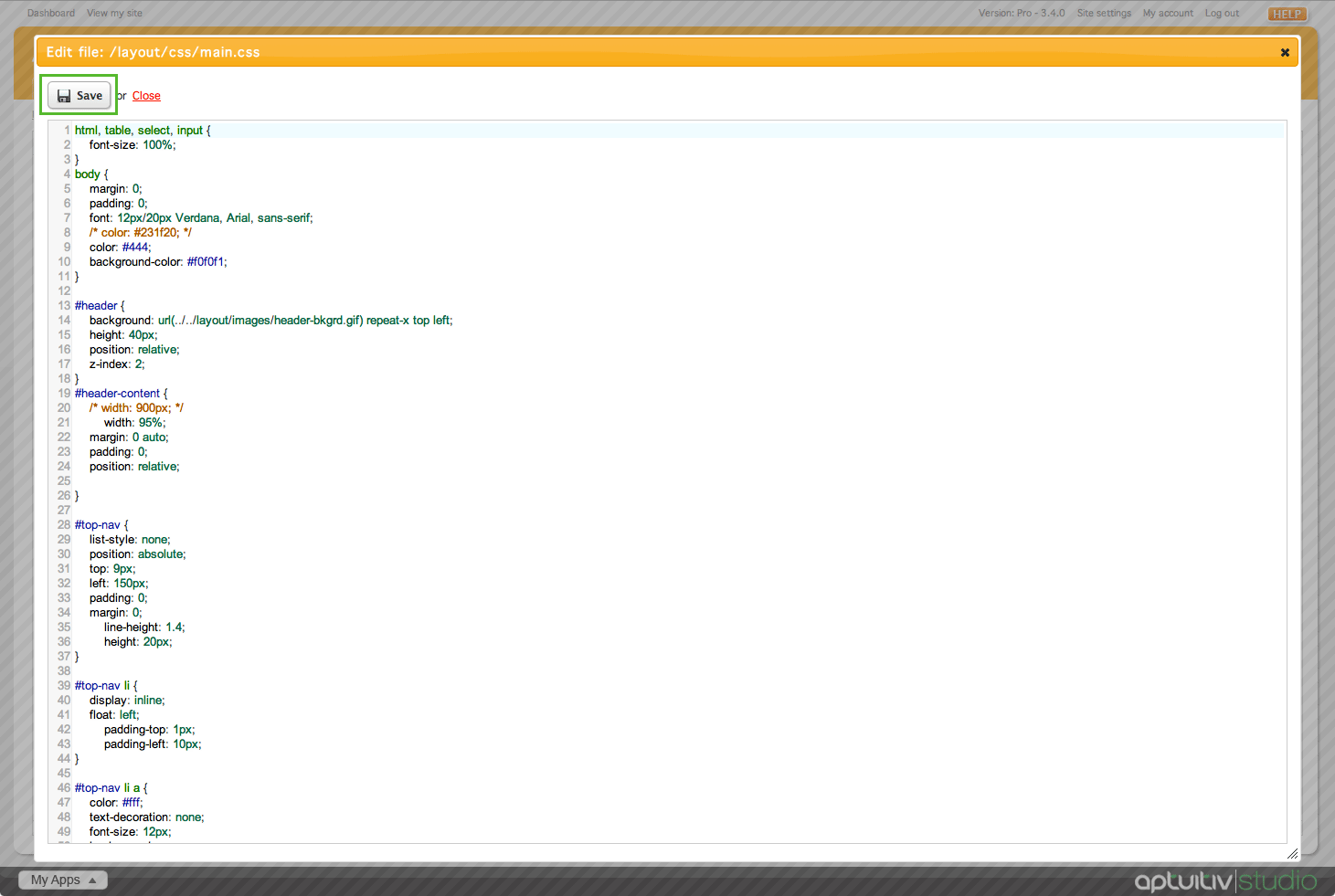The image size is (1335, 896).
Task: Click the '#top-nav li a {' selector line
Action: tap(111, 788)
